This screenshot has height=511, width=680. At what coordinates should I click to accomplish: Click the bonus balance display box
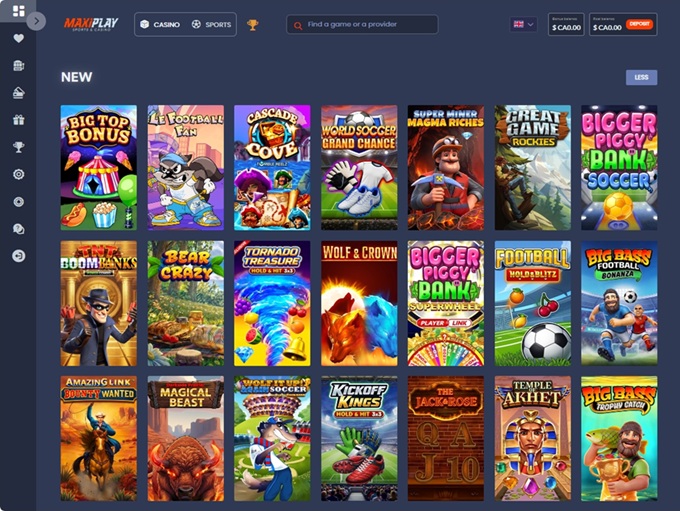(x=566, y=24)
